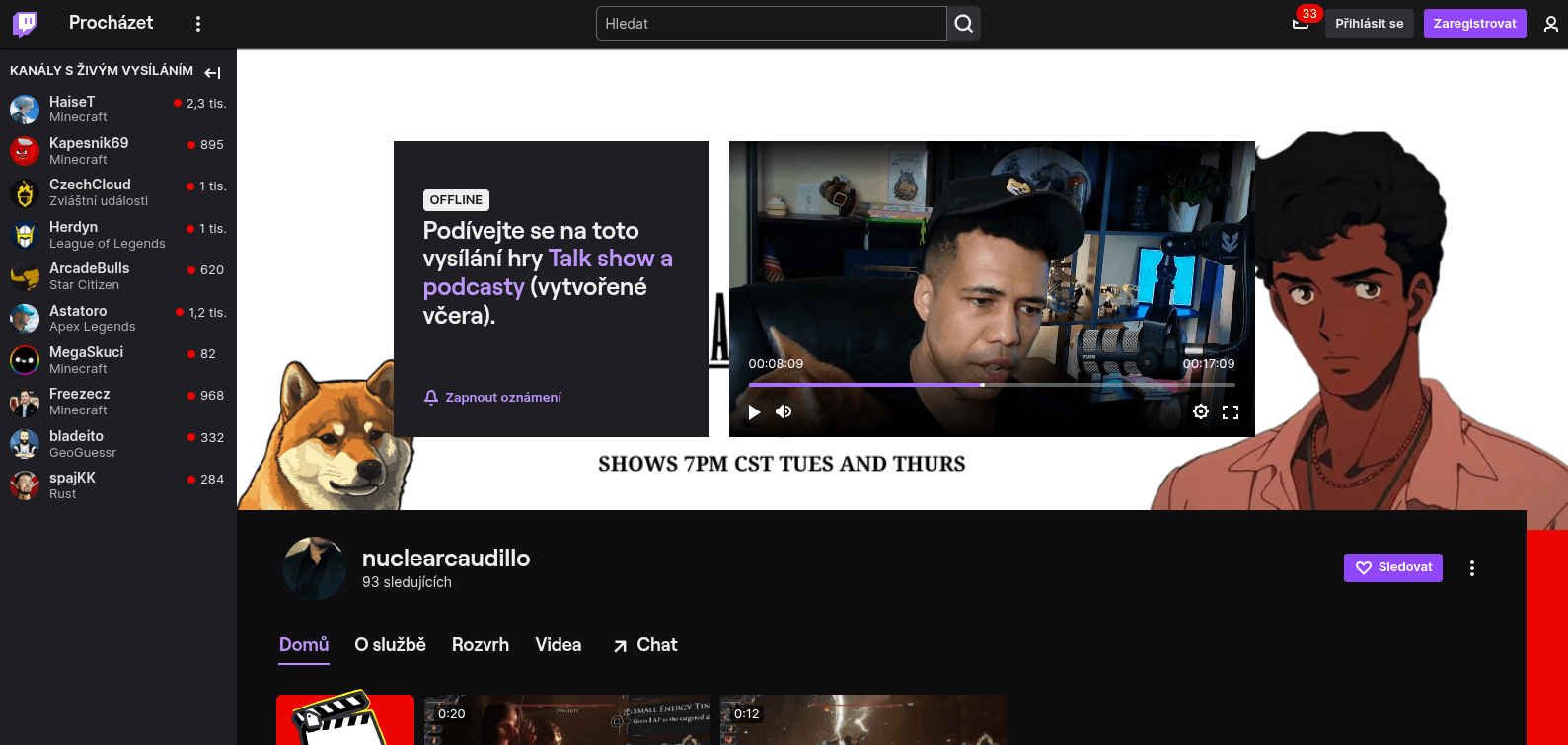
Task: Mute the video player volume
Action: tap(784, 412)
